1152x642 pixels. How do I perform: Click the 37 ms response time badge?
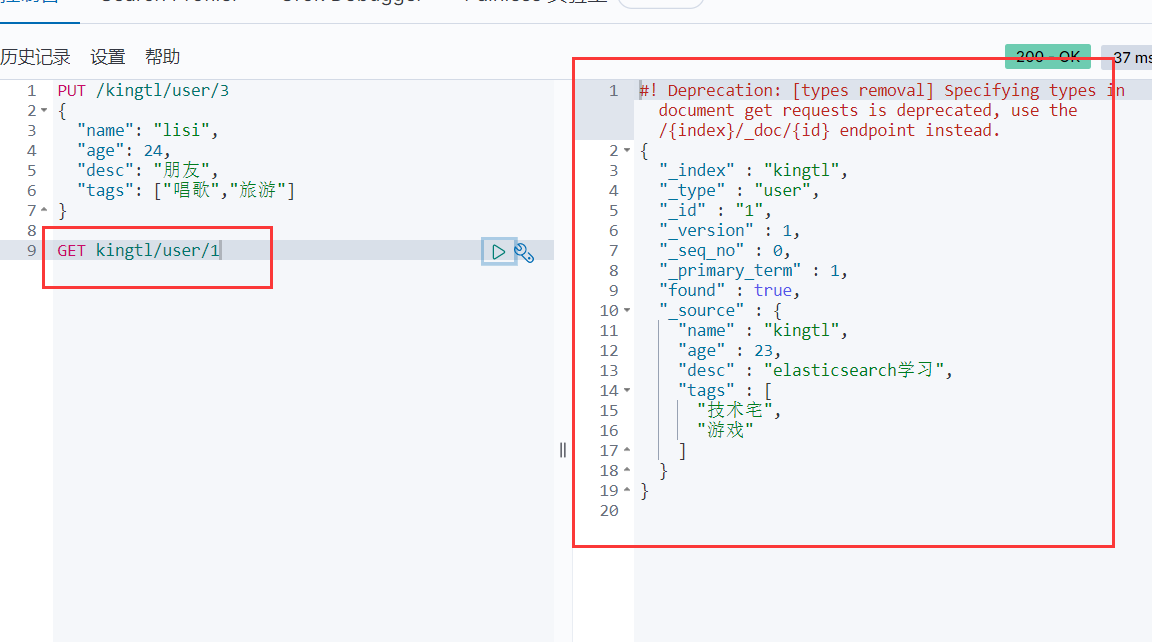1128,57
